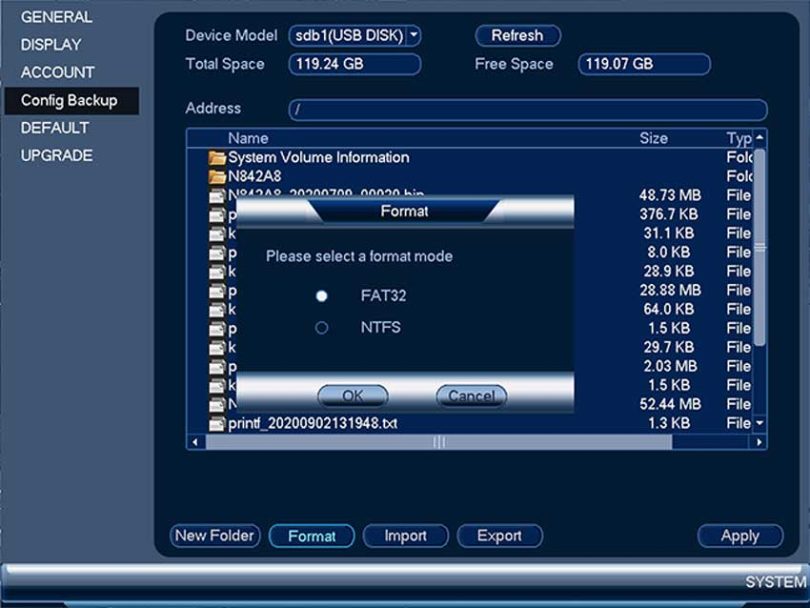This screenshot has height=608, width=810.
Task: Click the file icon for the 48.73 MB file
Action: [217, 196]
